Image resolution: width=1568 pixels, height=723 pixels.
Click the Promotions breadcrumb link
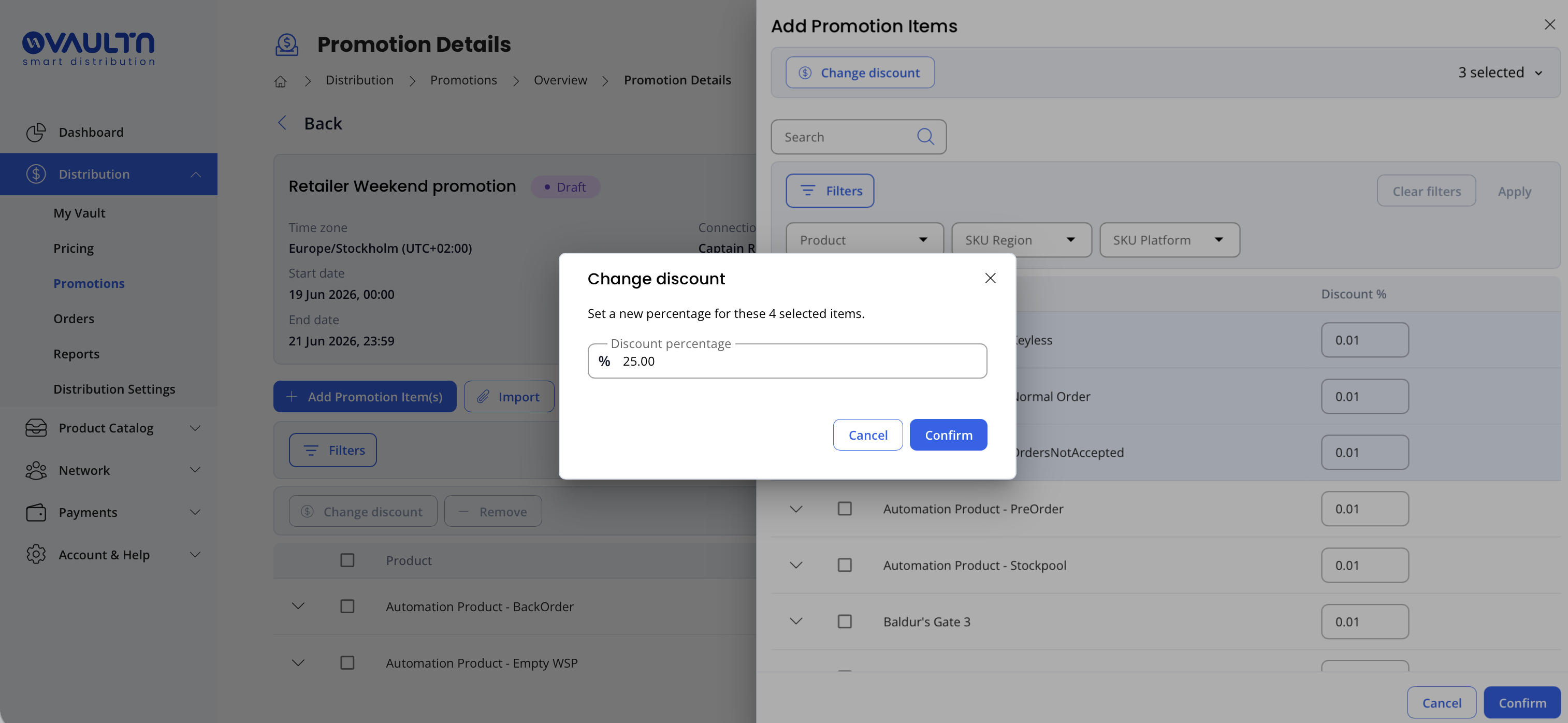click(463, 80)
